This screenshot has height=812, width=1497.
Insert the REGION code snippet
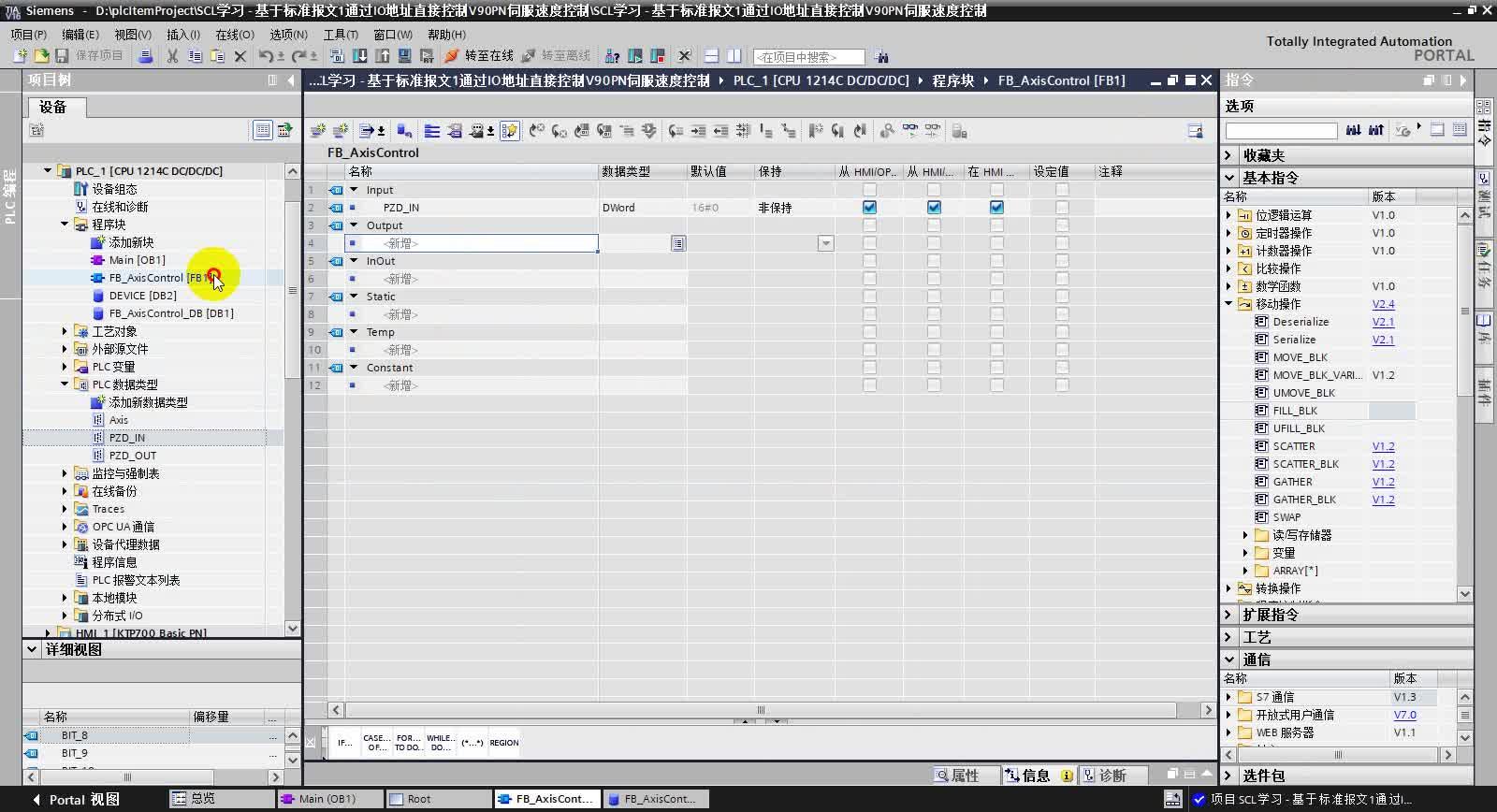click(503, 743)
